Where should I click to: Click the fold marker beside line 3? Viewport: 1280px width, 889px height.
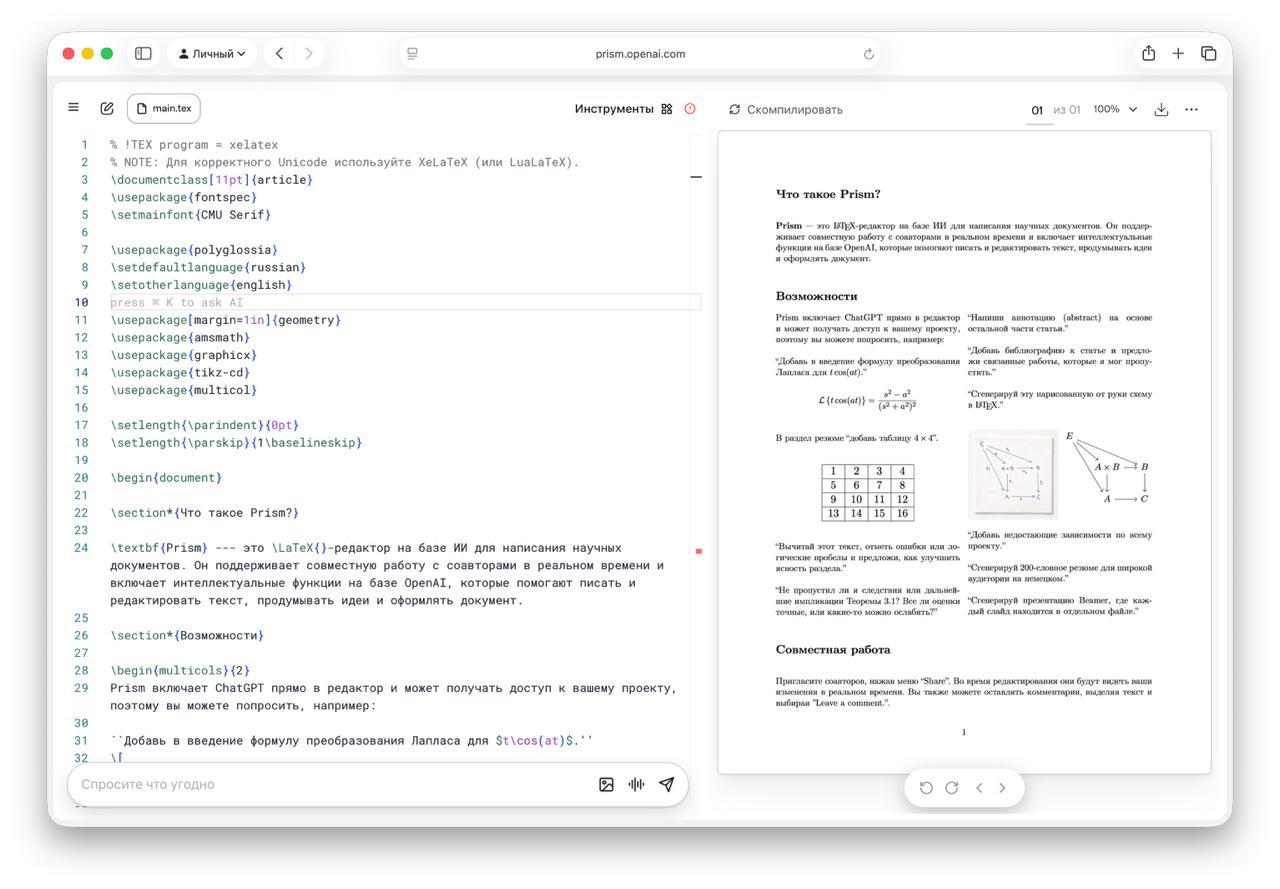tap(696, 178)
